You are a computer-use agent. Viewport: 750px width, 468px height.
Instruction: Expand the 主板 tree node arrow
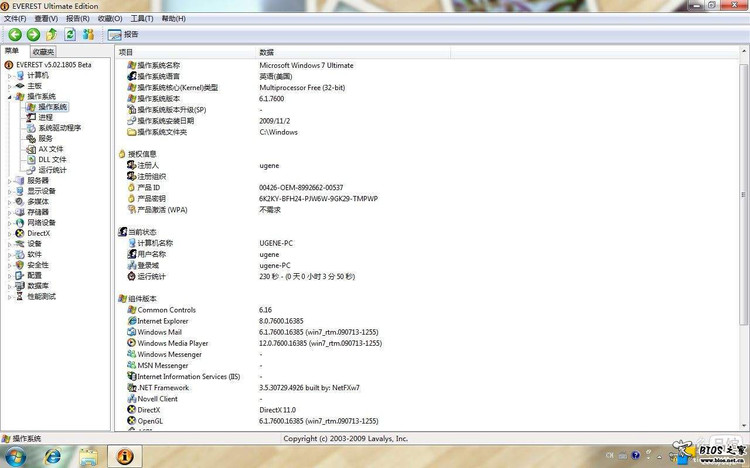tap(9, 86)
